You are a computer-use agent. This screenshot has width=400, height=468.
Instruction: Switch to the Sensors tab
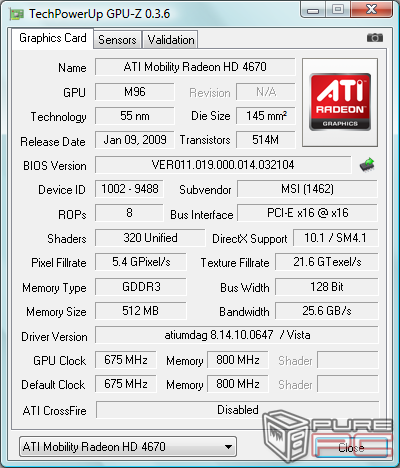[x=117, y=40]
